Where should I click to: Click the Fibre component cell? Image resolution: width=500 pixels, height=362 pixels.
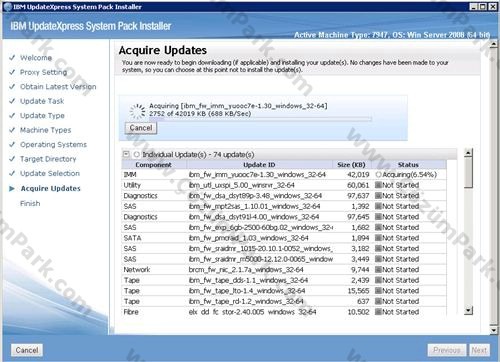click(154, 312)
